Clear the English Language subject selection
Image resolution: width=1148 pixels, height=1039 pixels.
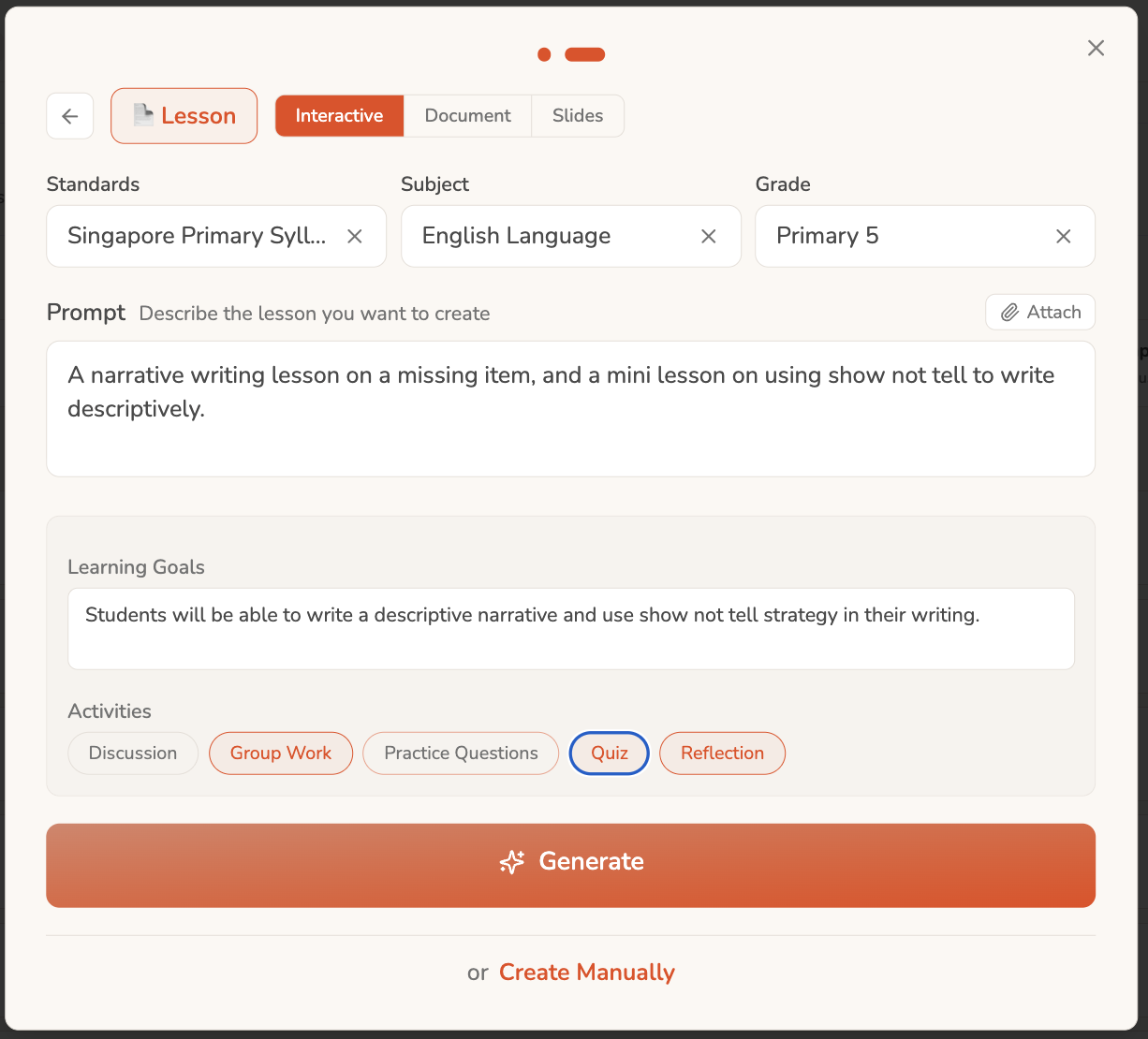pyautogui.click(x=709, y=237)
